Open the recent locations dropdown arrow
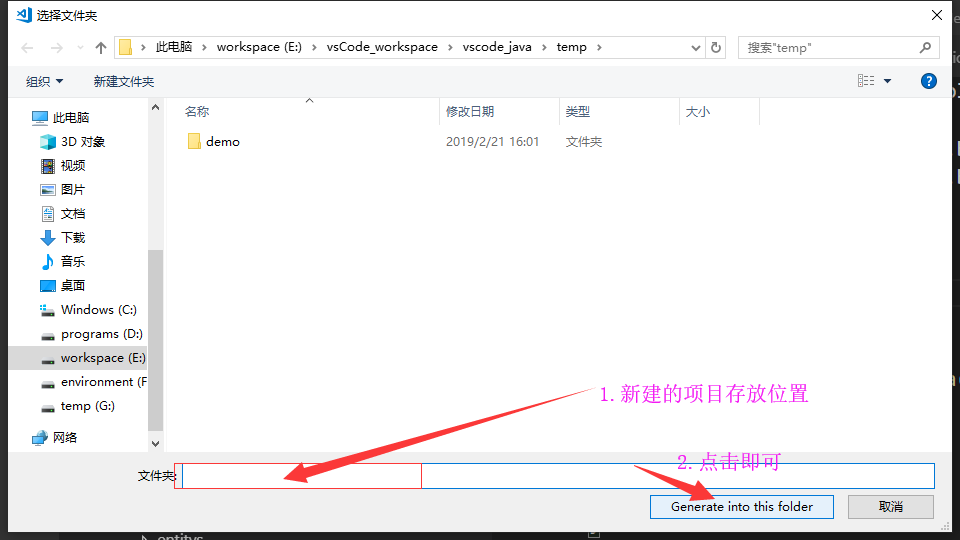The height and width of the screenshot is (540, 960). (80, 48)
